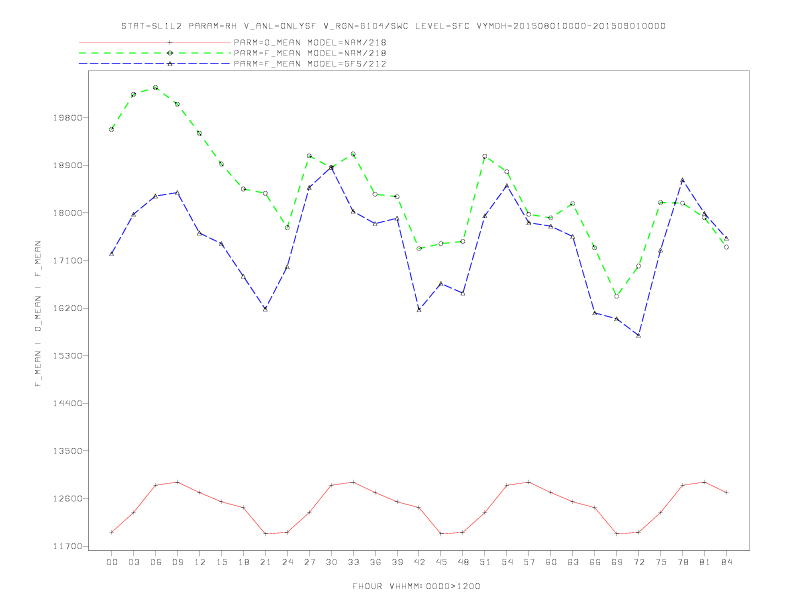Click red O_MEAN line marker at hour 00
Image resolution: width=792 pixels, height=612 pixels.
click(x=112, y=532)
